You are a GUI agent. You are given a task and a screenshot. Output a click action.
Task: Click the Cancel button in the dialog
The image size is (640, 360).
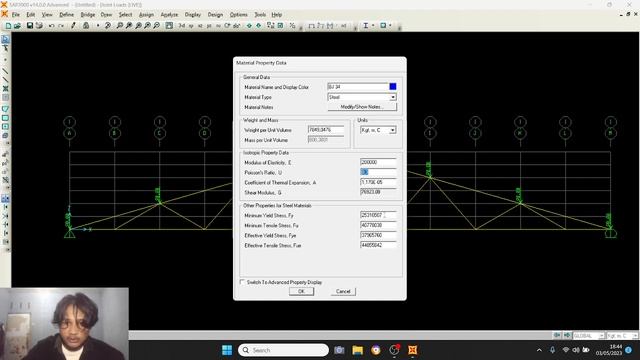tap(343, 291)
